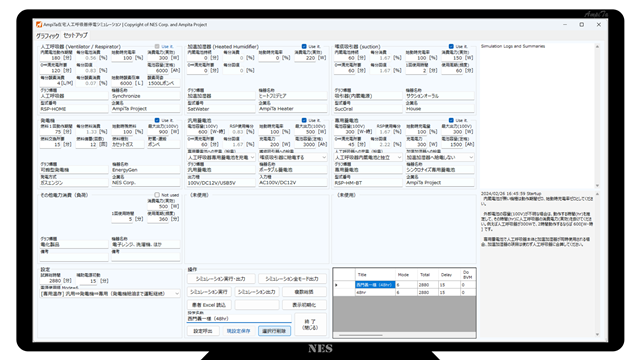Switch to the グラフィック tab
640x360 pixels.
click(48, 36)
